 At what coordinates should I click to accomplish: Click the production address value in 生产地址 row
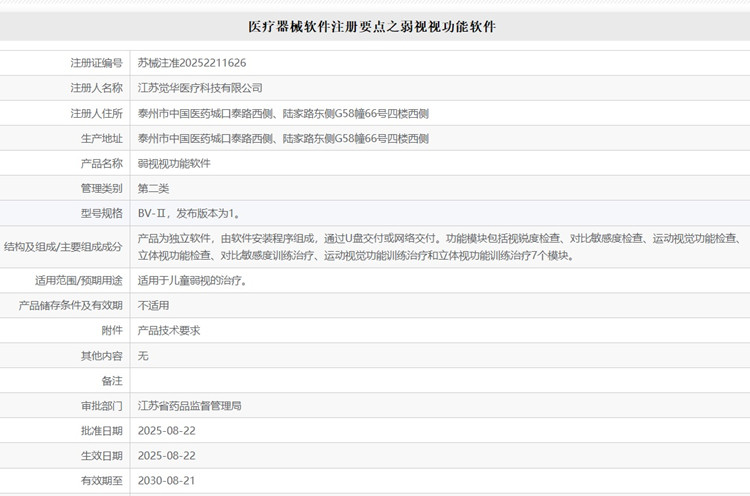click(283, 138)
